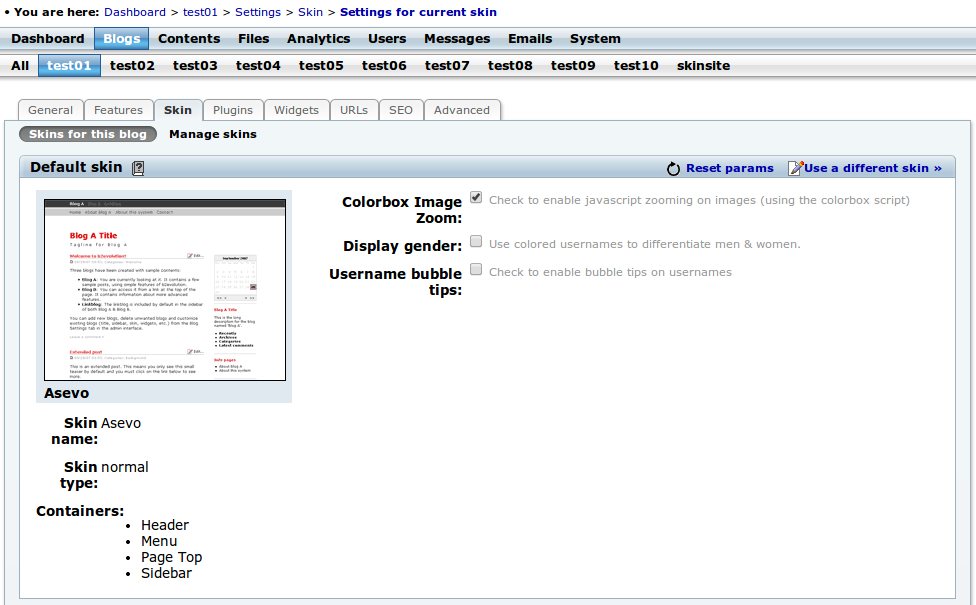Screen dimensions: 976x605
Task: Select the Skins for this blog subtab
Action: coord(88,134)
